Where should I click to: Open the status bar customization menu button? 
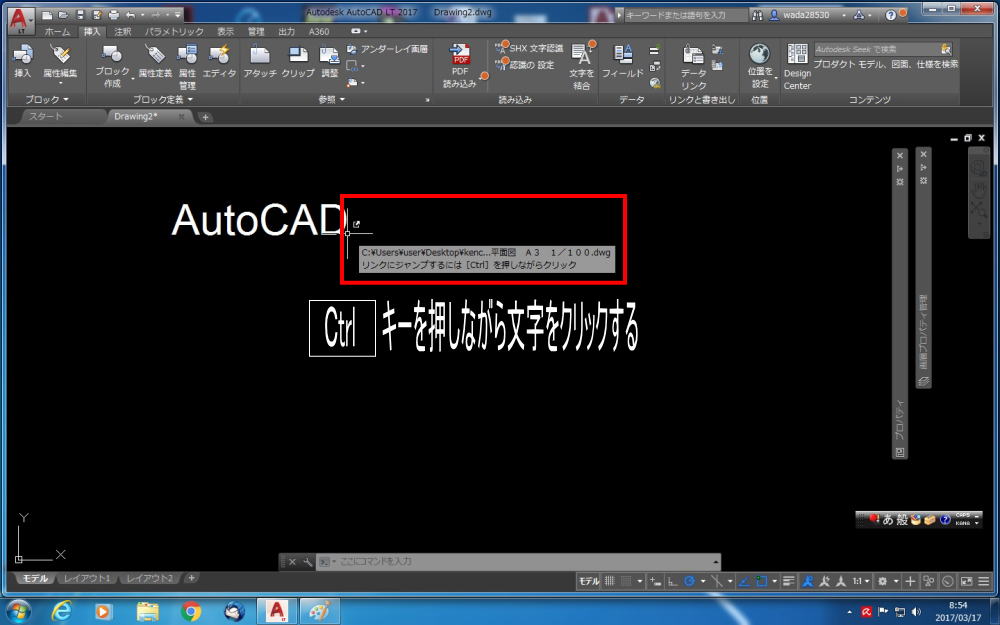click(984, 581)
